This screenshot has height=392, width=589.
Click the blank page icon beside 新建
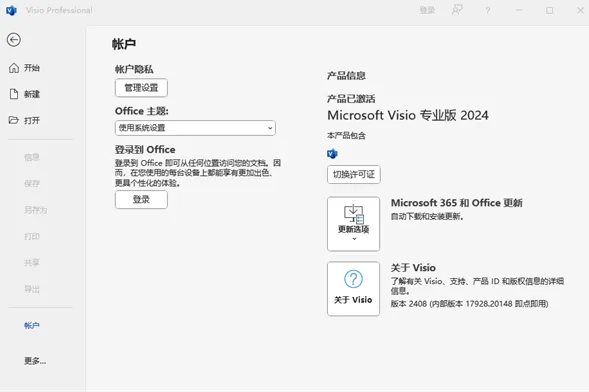click(14, 94)
